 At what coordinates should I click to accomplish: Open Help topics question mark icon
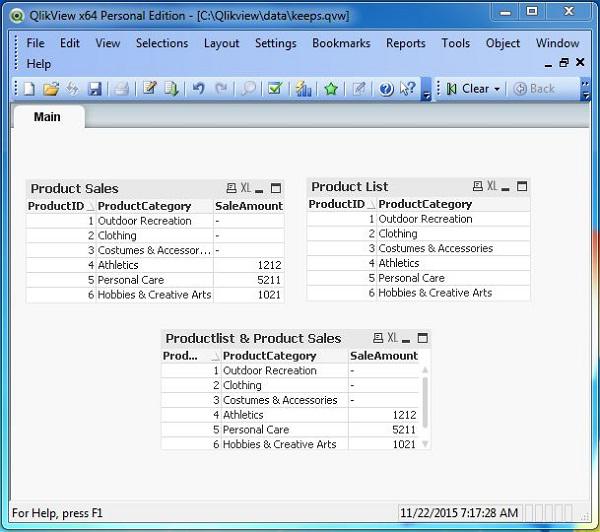coord(386,89)
